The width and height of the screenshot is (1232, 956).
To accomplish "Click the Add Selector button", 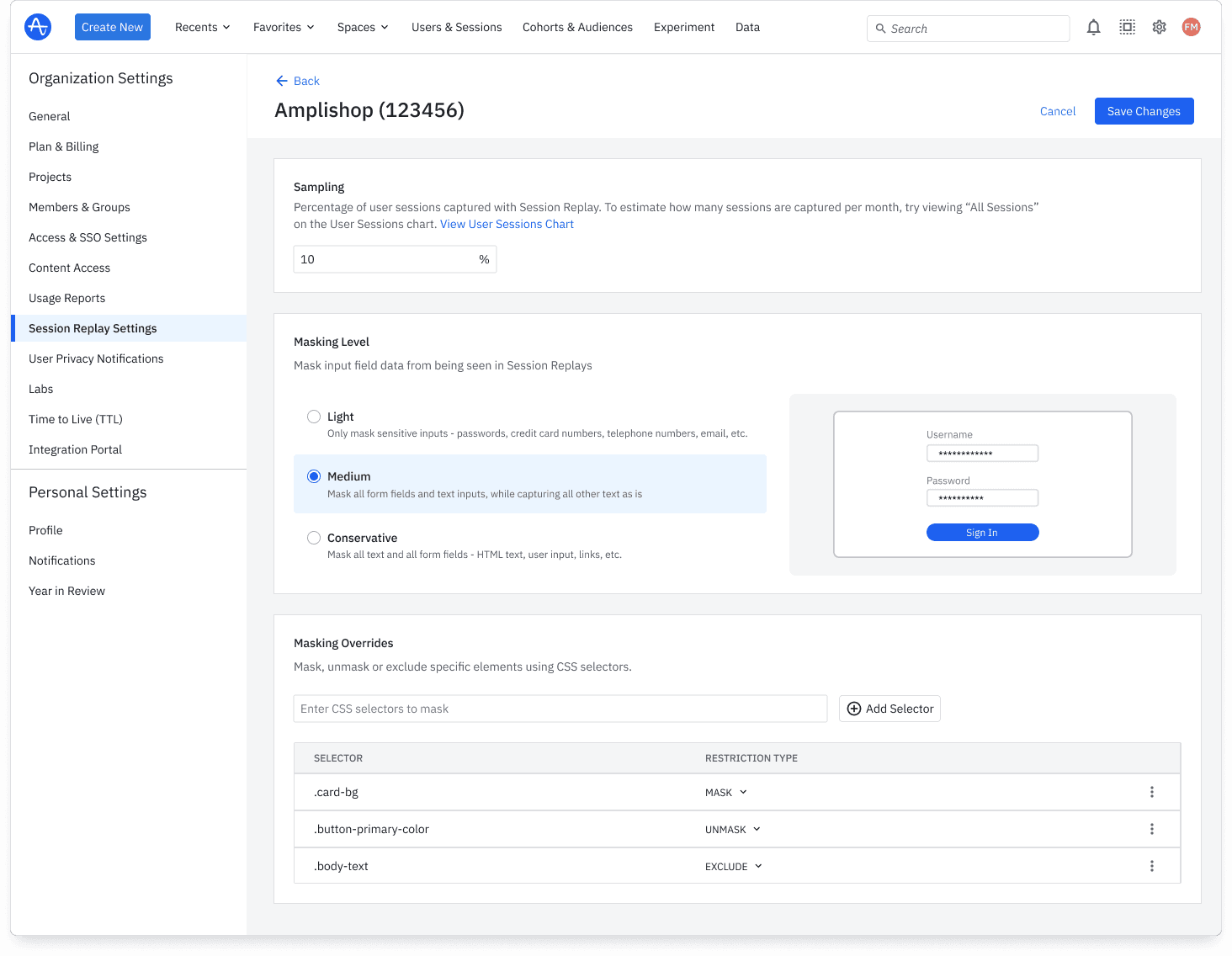I will (889, 709).
